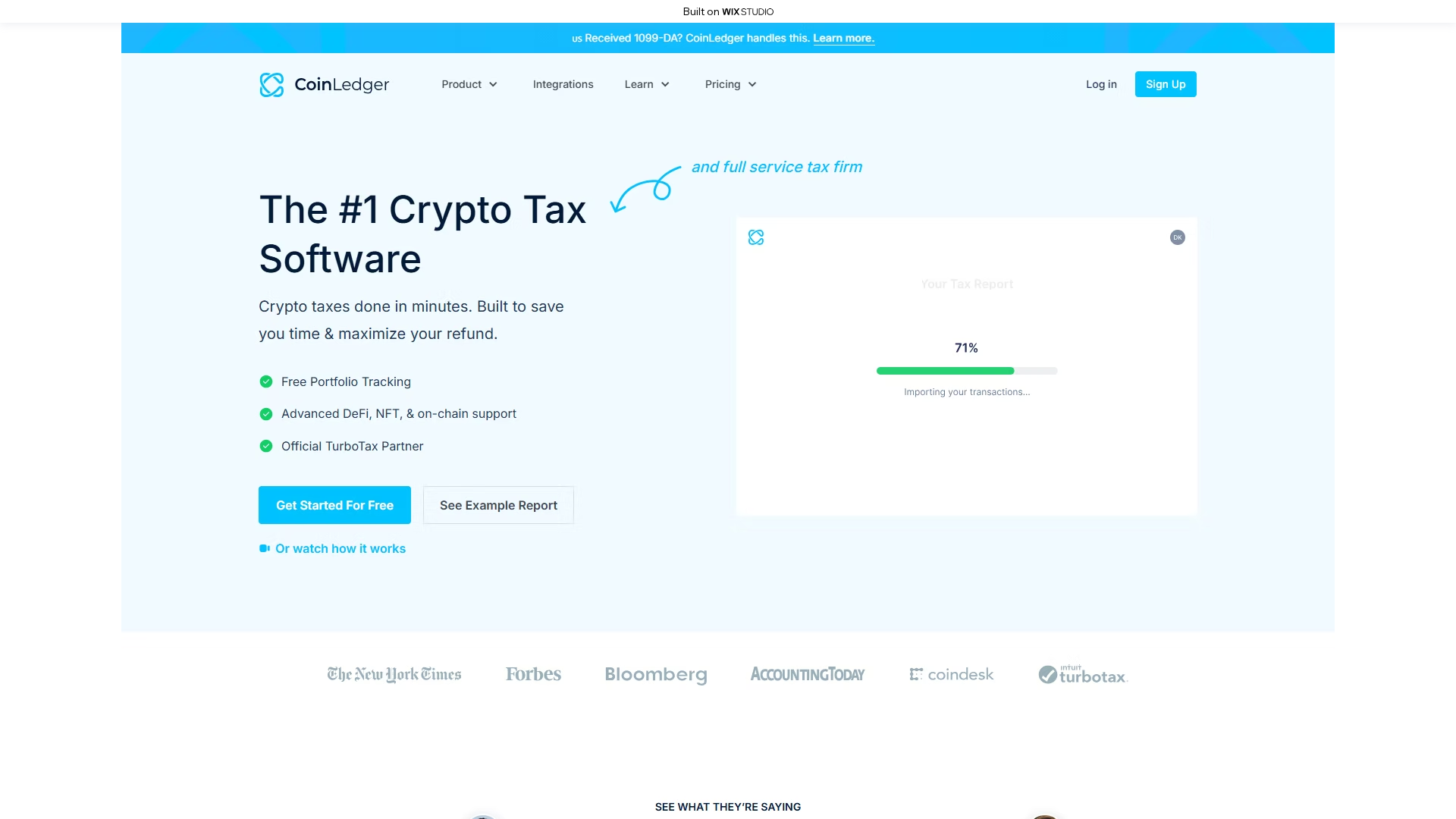Click the Importing your transactions text

pos(967,392)
